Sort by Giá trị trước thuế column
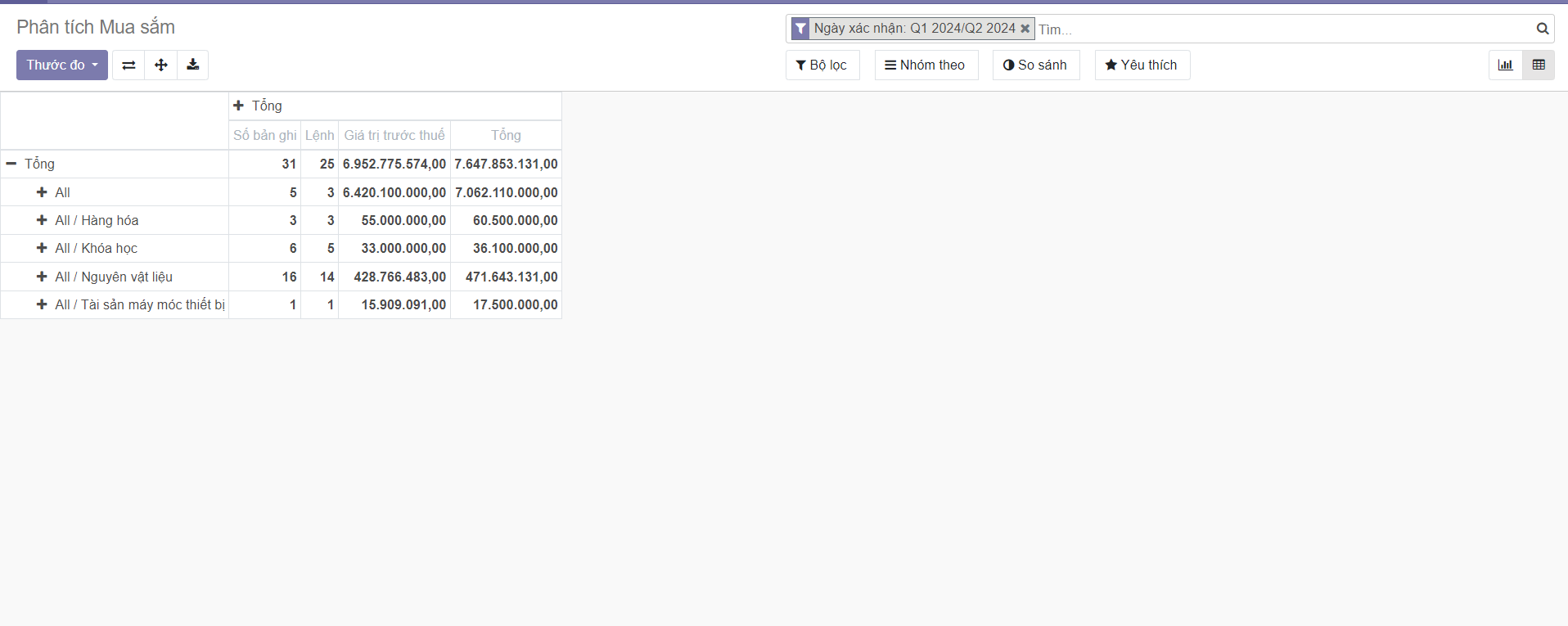Image resolution: width=1568 pixels, height=626 pixels. click(x=394, y=135)
